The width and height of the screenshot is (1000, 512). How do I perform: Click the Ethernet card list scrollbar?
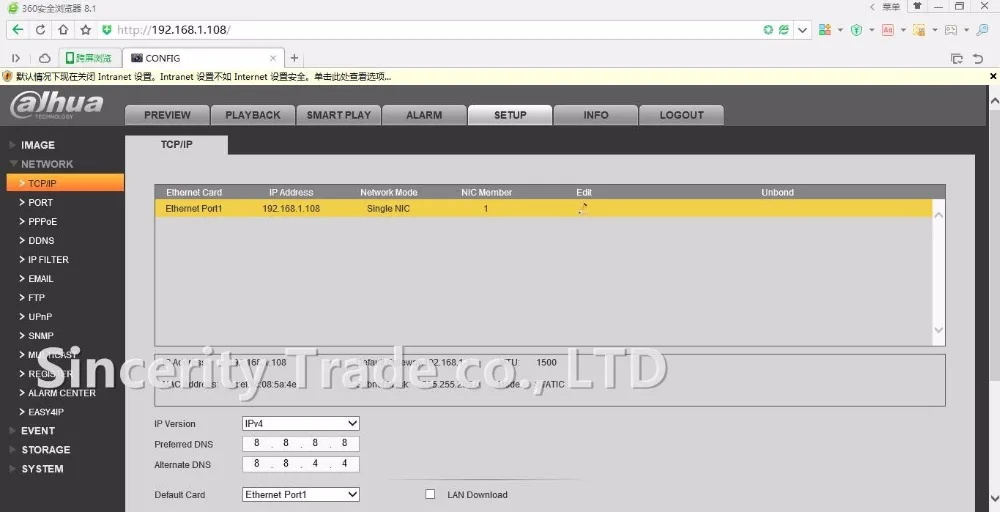938,272
